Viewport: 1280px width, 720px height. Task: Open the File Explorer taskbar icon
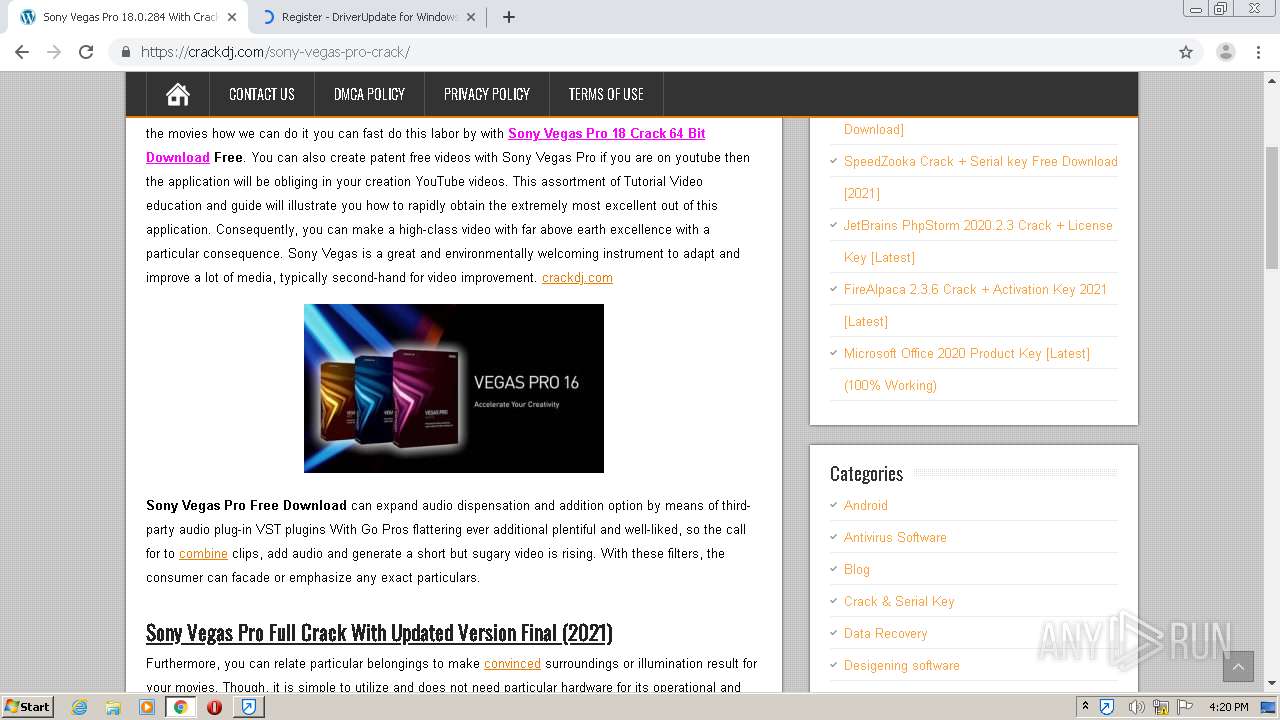113,707
